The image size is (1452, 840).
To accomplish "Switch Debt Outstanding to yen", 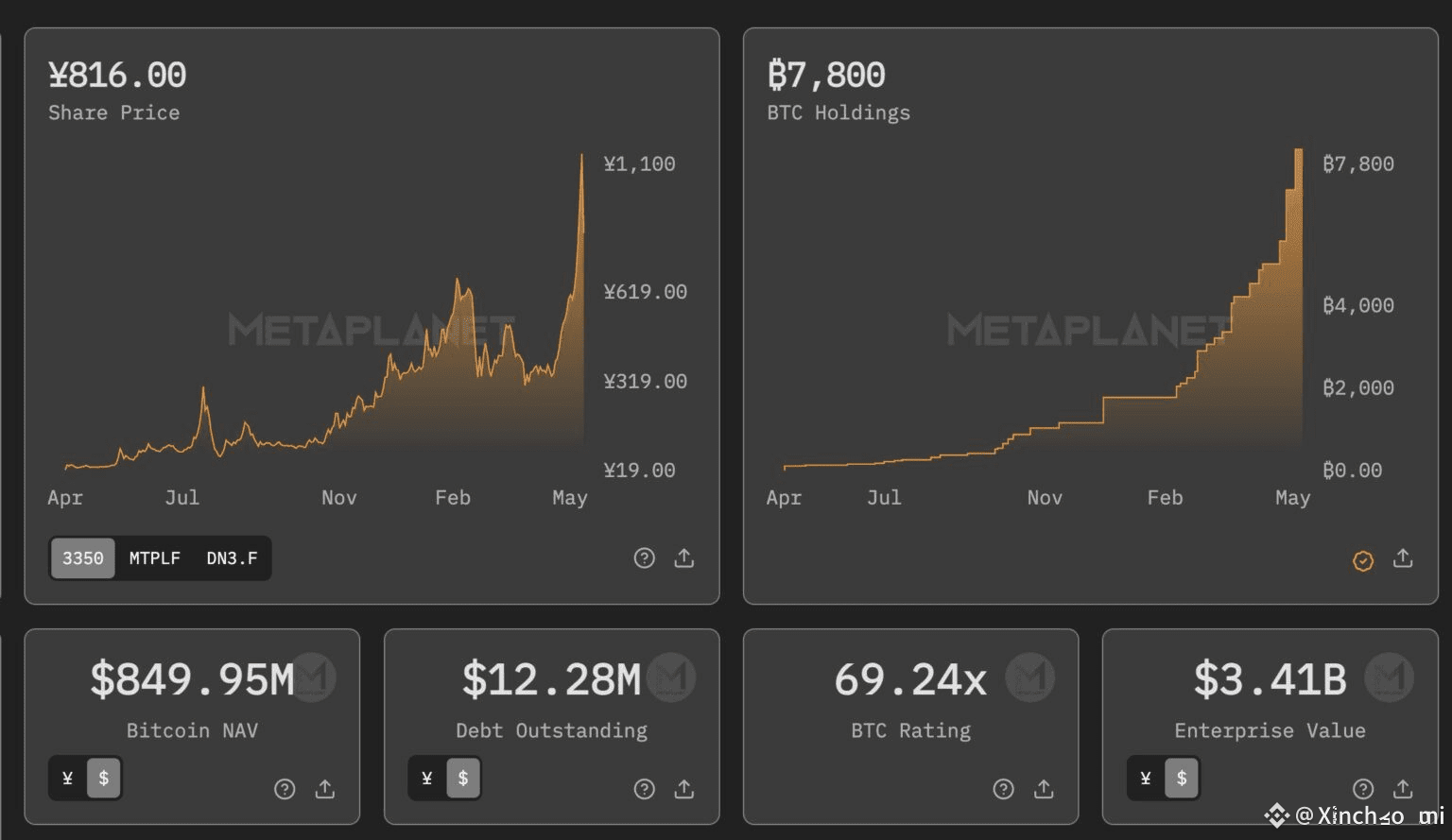I will coord(427,779).
